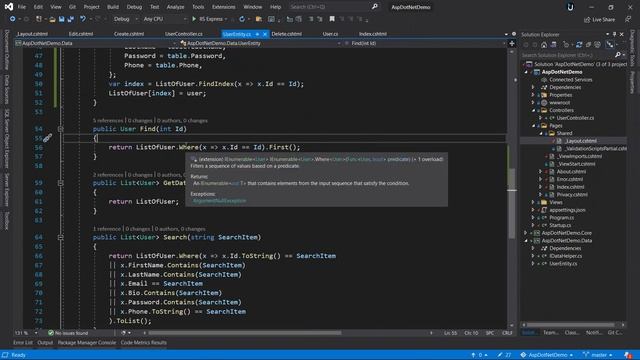Viewport: 640px width, 360px height.
Task: Click the Live Share button
Action: tap(599, 20)
